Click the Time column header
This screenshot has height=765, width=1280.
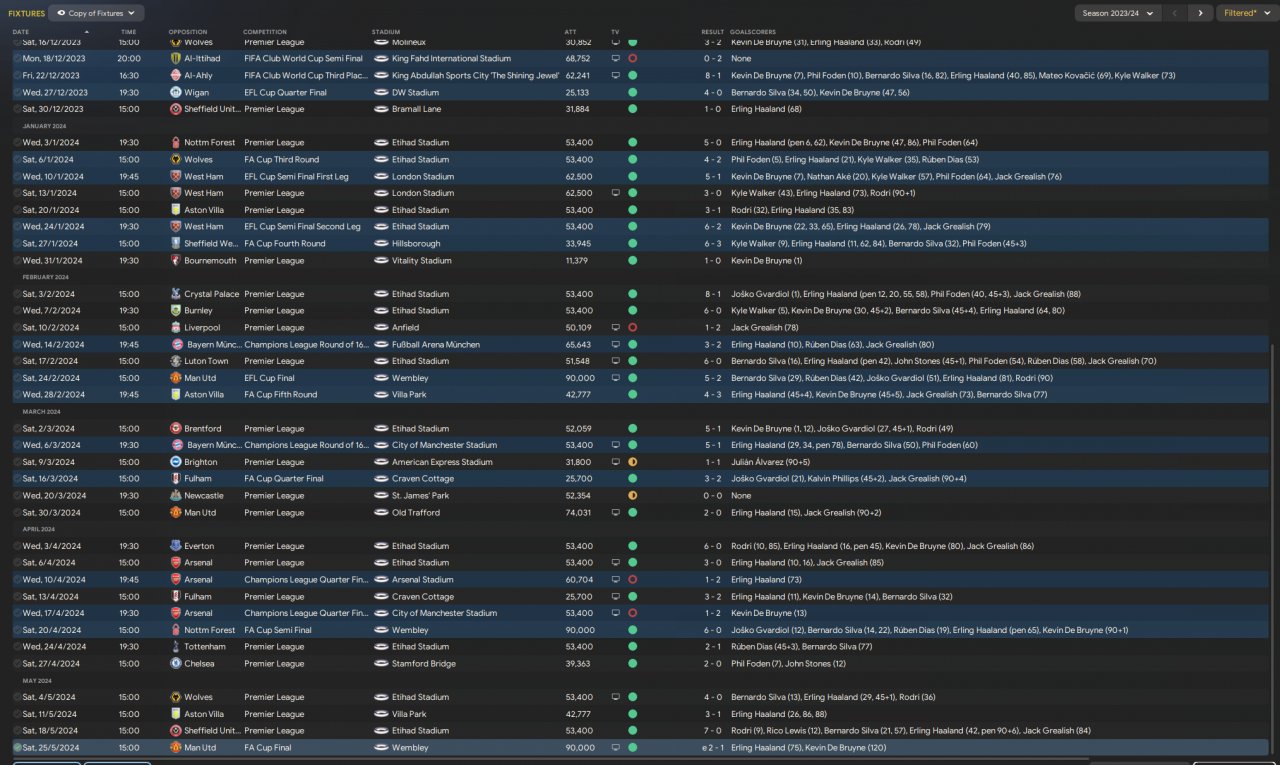[x=129, y=32]
